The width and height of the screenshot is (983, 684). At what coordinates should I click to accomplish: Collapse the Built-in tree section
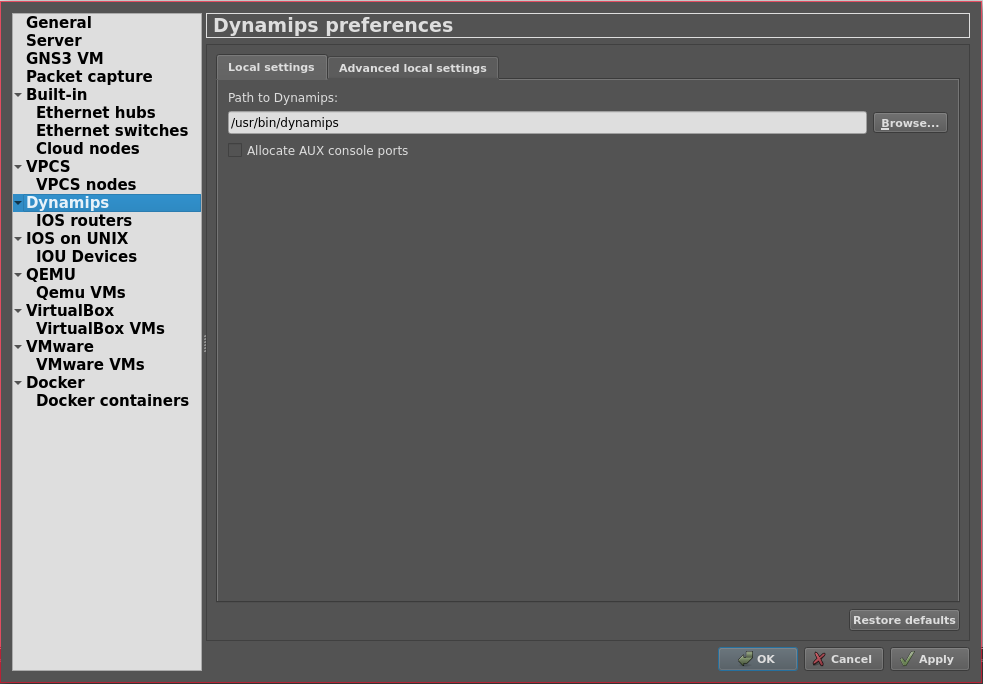point(18,95)
